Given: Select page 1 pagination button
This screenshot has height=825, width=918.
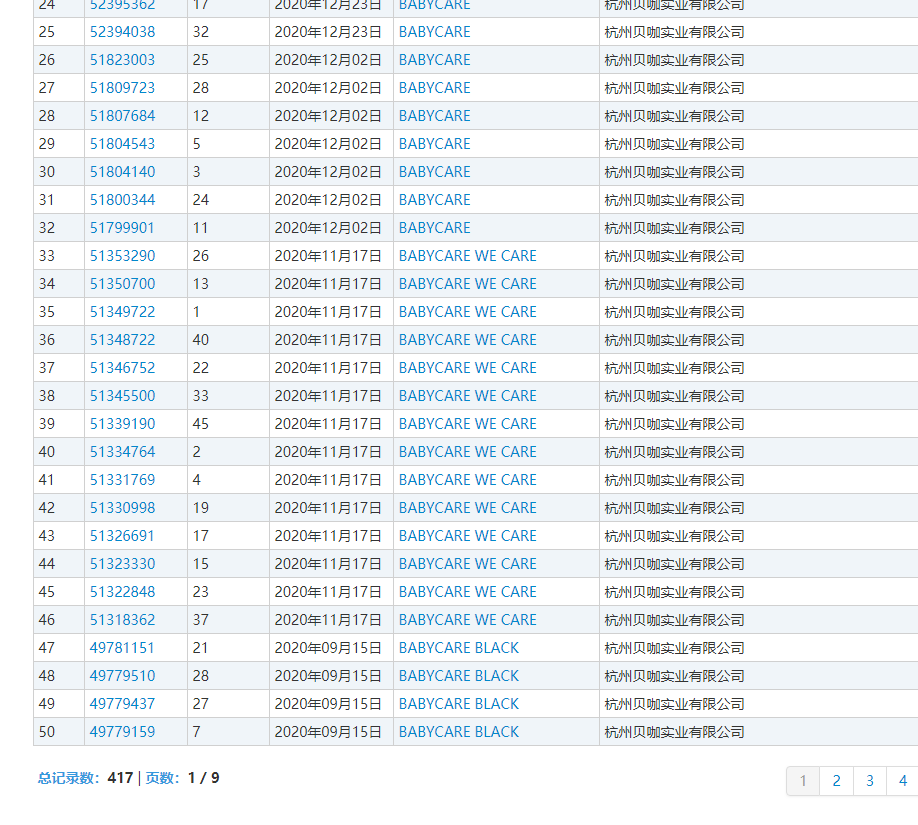Looking at the screenshot, I should 803,781.
